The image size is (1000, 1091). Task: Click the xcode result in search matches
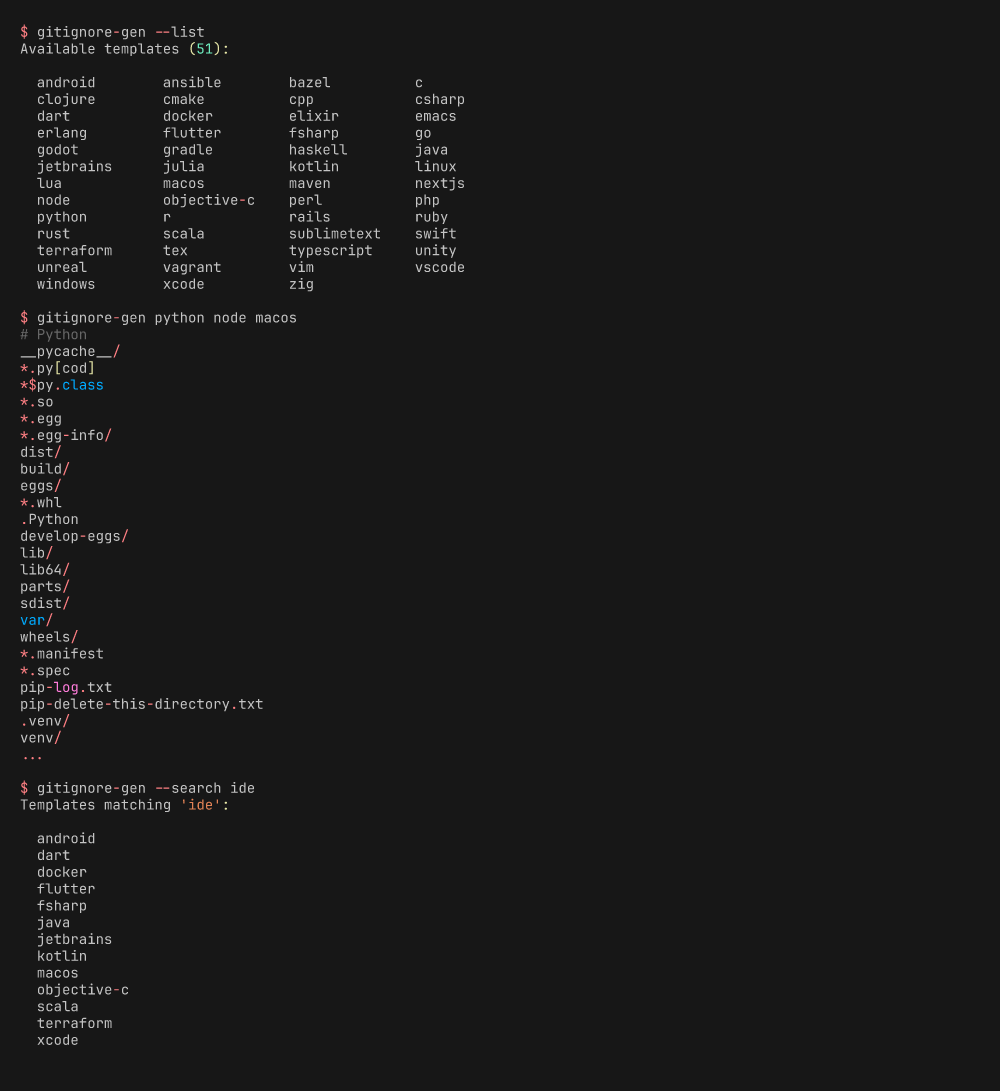57,1039
